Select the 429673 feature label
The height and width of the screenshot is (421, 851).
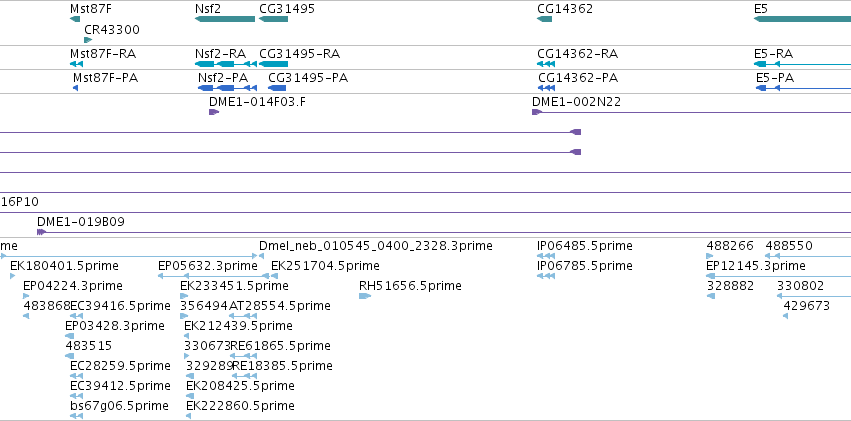806,305
